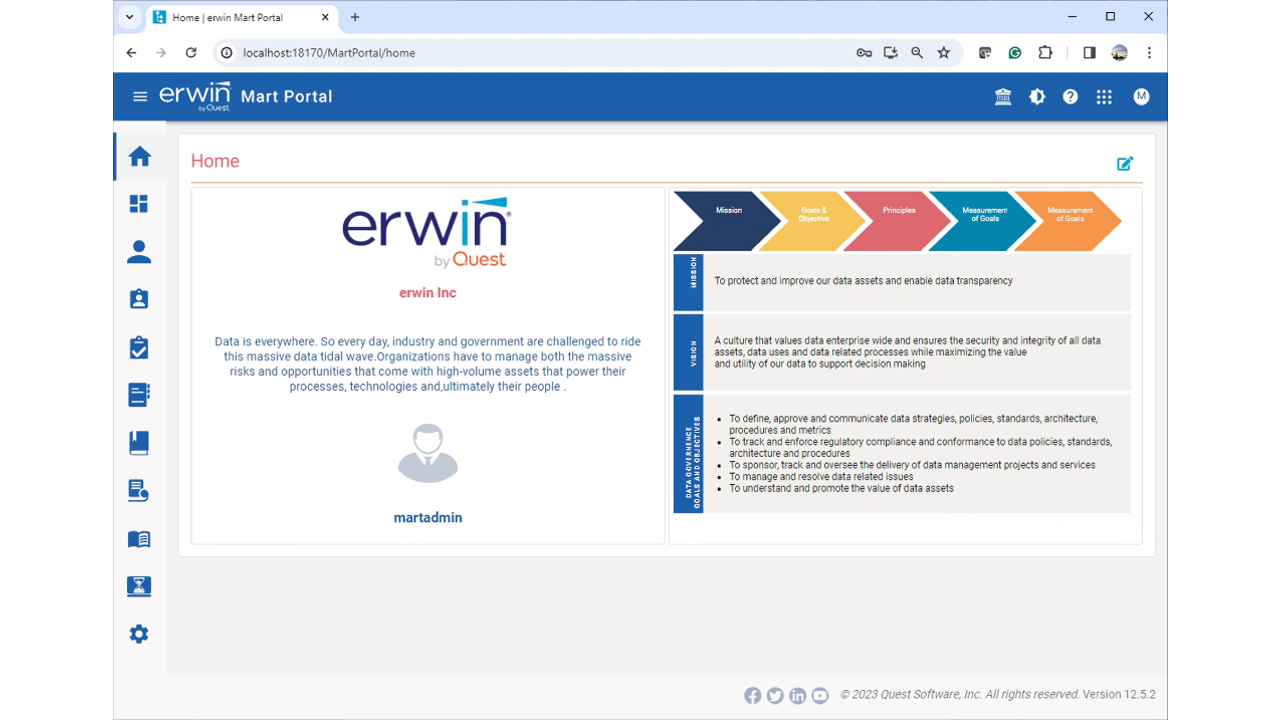Open the LinkedIn footer link
This screenshot has width=1280, height=720.
(798, 696)
